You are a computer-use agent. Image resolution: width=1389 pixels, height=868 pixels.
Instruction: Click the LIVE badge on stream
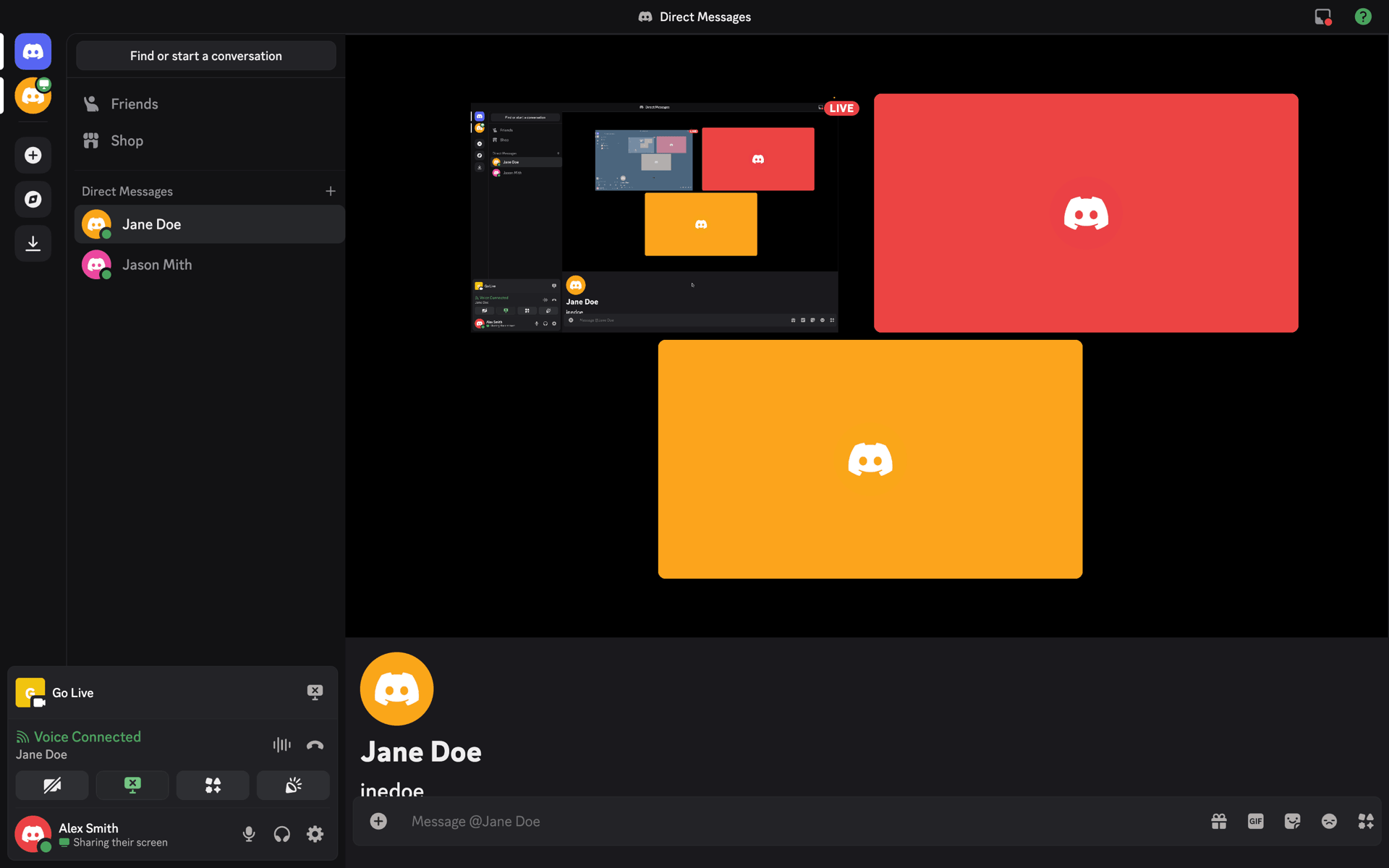(x=841, y=108)
